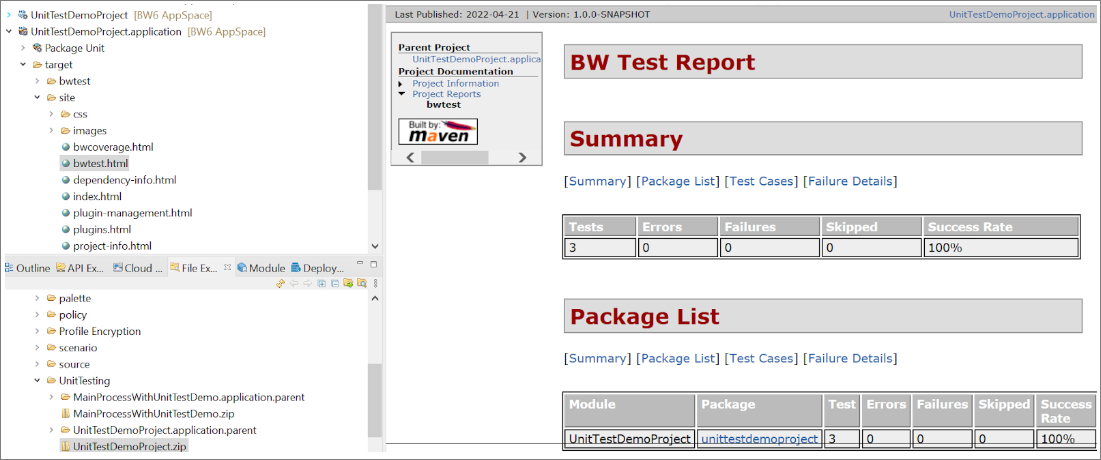
Task: Expand the bwtest folder
Action: (x=37, y=81)
